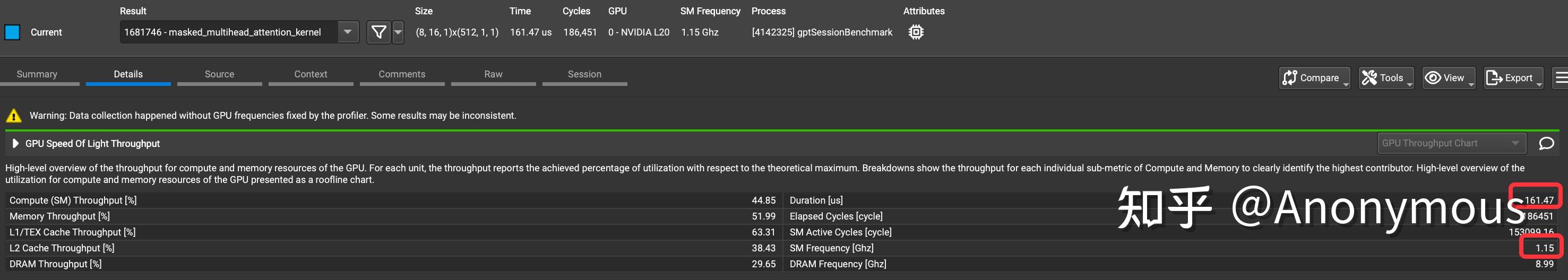Open the Tools wrench menu

(x=1385, y=78)
